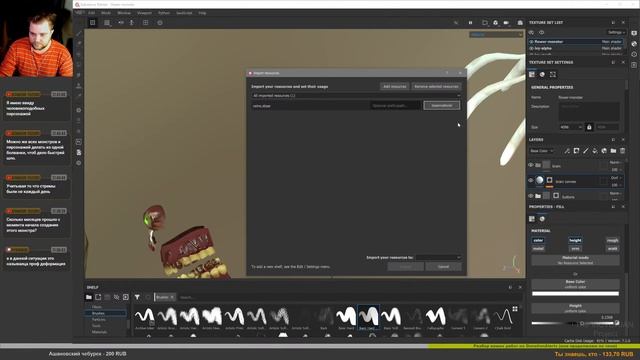
Task: Click the add mask icon in Layers toolbar
Action: tap(576, 151)
